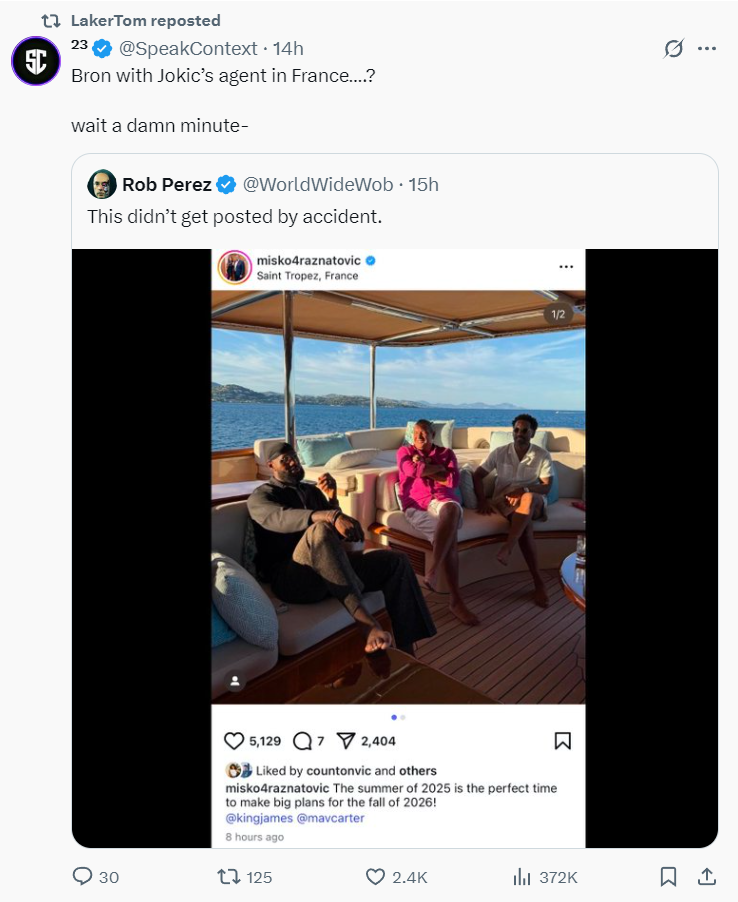The height and width of the screenshot is (902, 738).
Task: Open Rob Perez's profile avatar
Action: tap(102, 184)
